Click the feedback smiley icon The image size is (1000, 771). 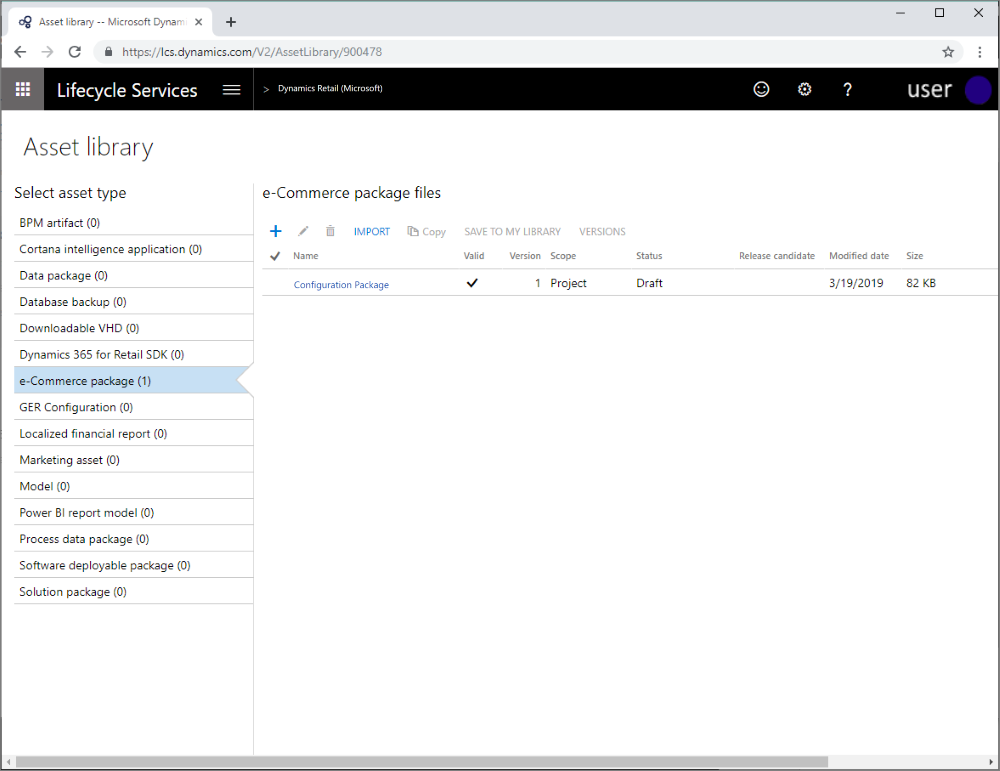click(x=761, y=89)
